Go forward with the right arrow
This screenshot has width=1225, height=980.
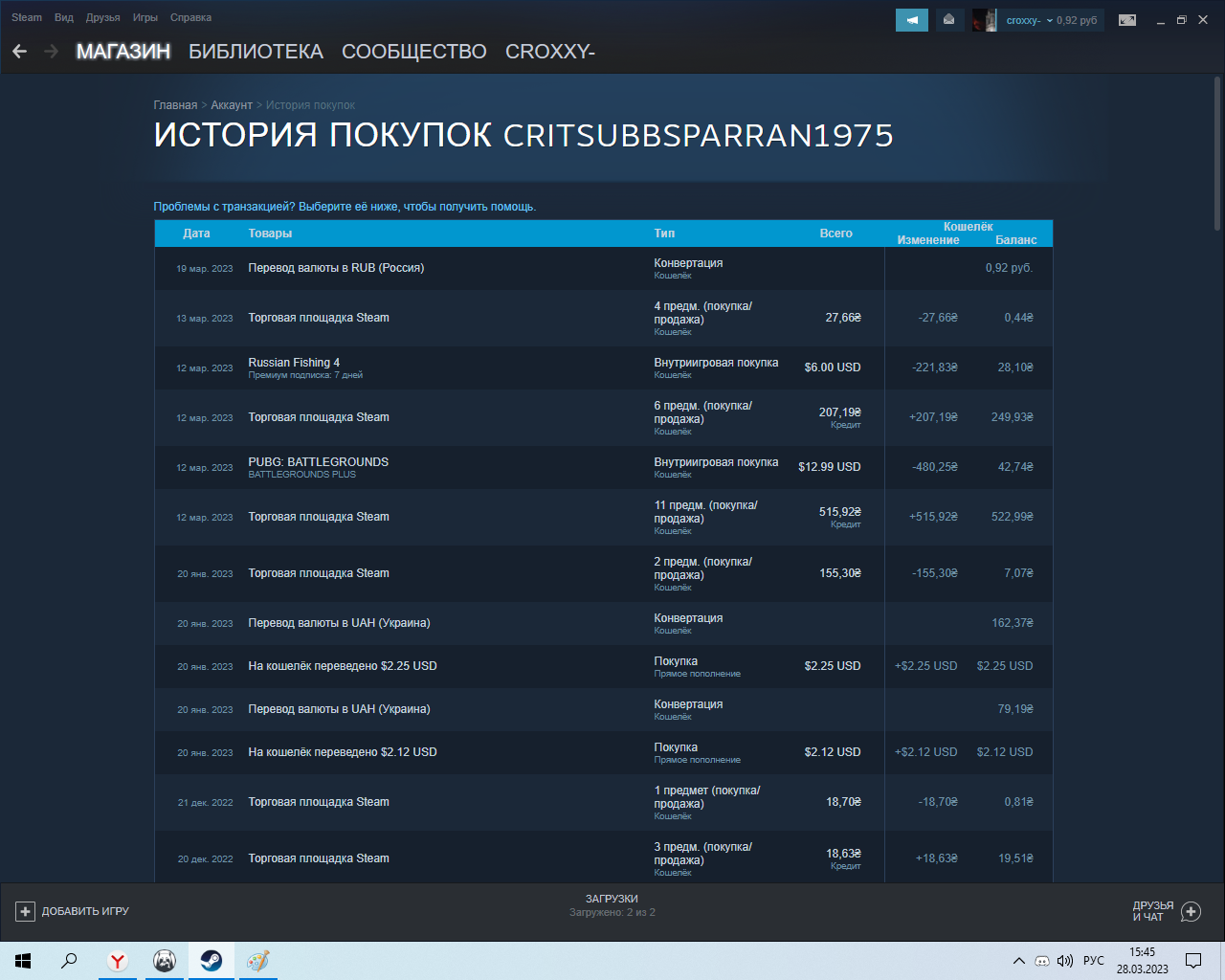point(52,52)
